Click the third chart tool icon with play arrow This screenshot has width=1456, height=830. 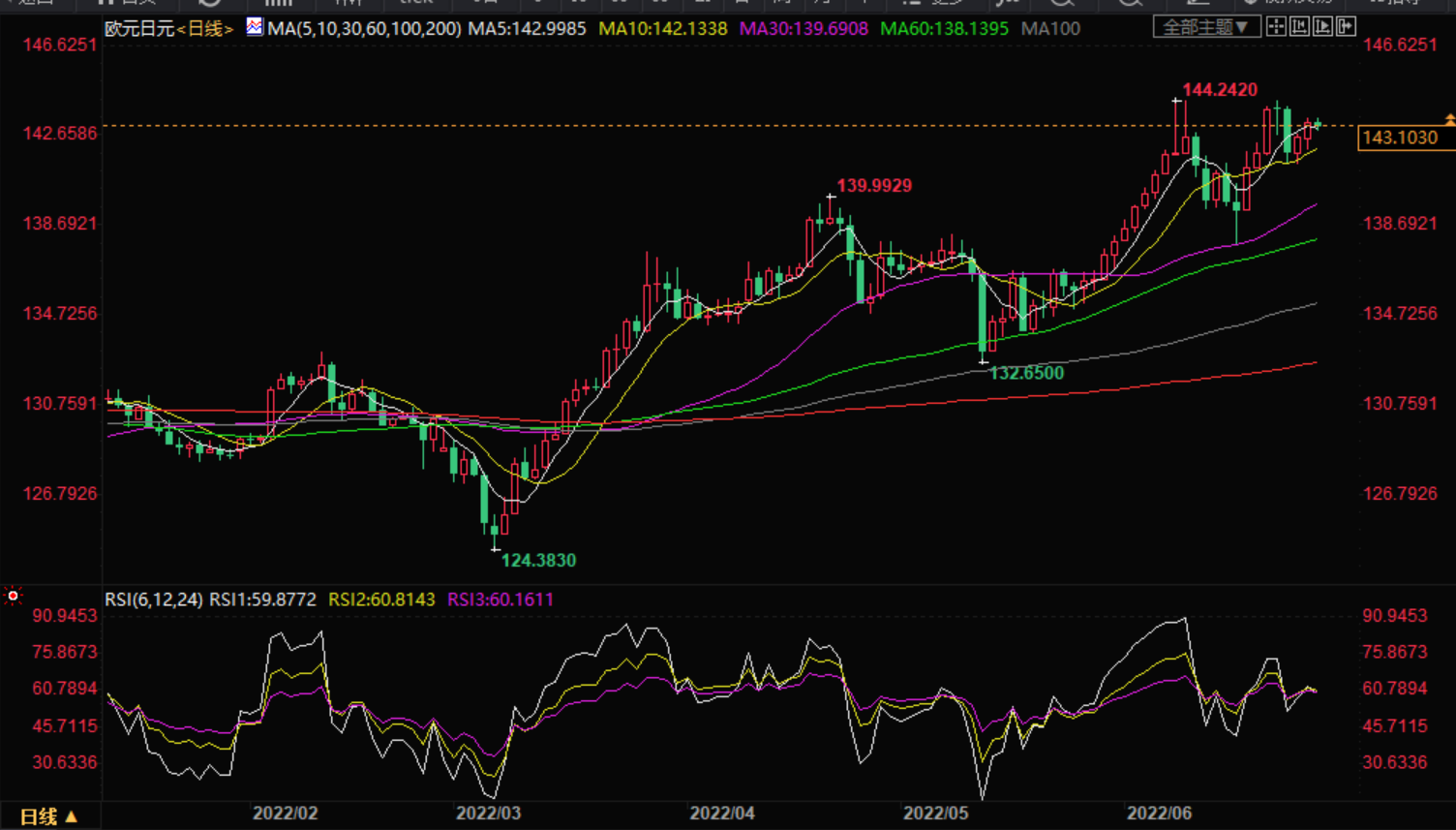pos(1322,27)
